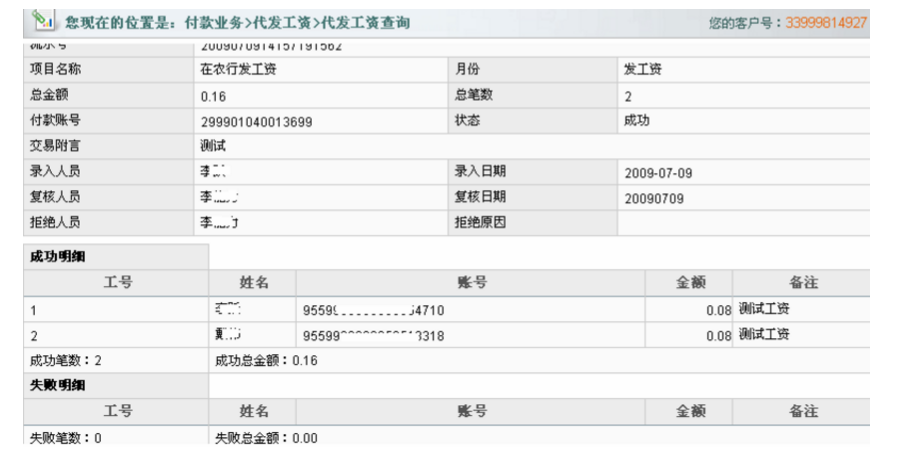Click the entry date 2009-07-09
Viewport: 900px width, 462px height.
click(658, 173)
